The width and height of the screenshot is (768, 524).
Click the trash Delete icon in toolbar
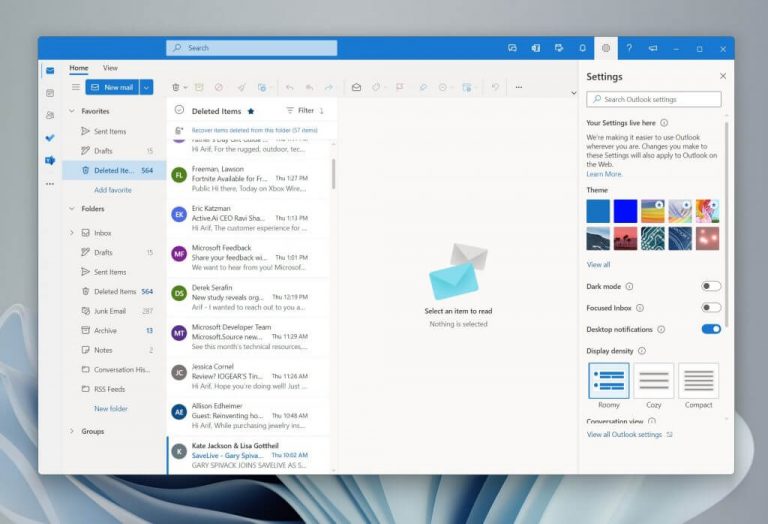point(176,87)
